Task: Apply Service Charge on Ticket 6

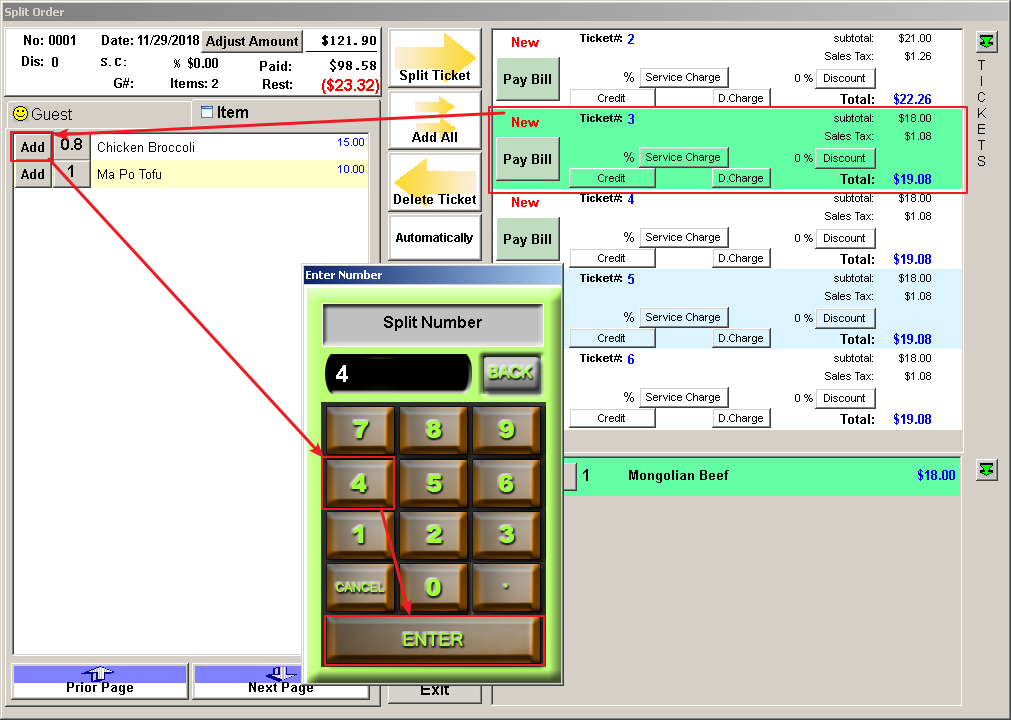Action: coord(683,397)
